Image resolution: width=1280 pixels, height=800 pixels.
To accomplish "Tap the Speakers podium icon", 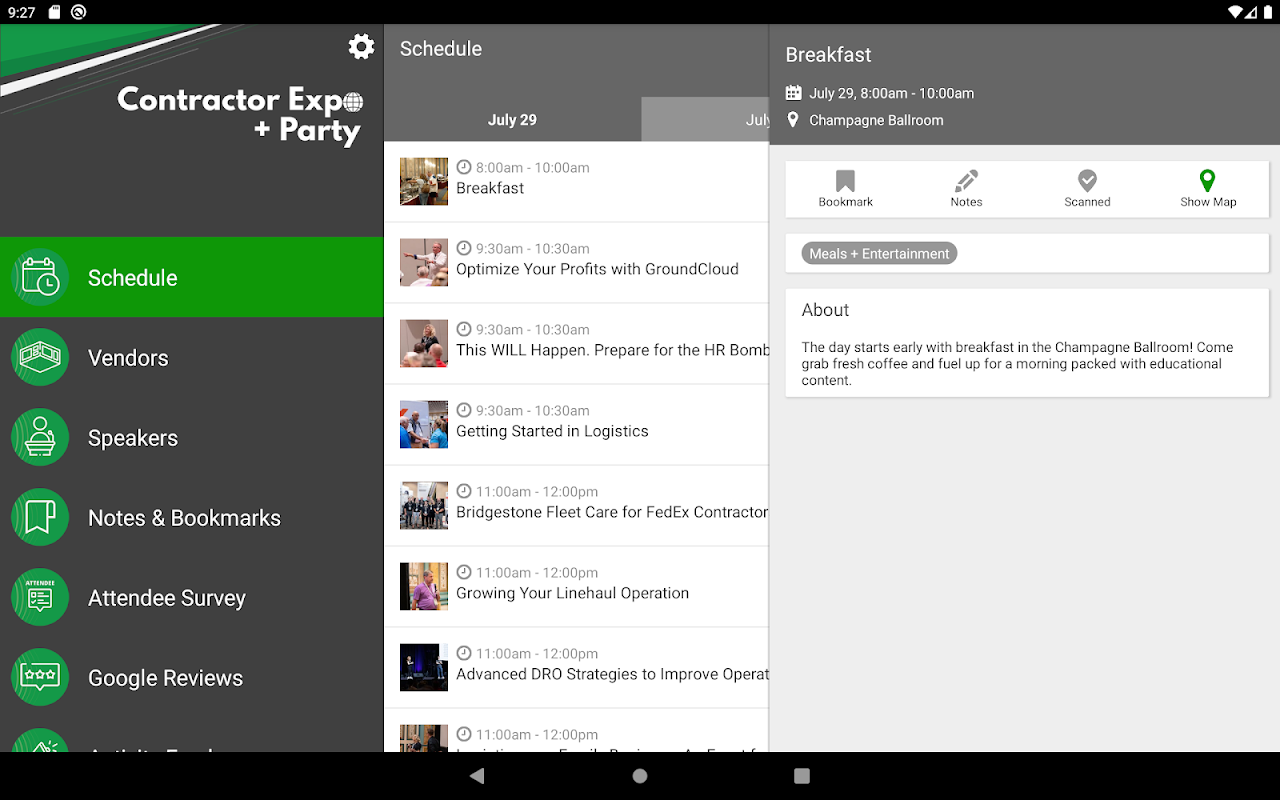I will [40, 437].
